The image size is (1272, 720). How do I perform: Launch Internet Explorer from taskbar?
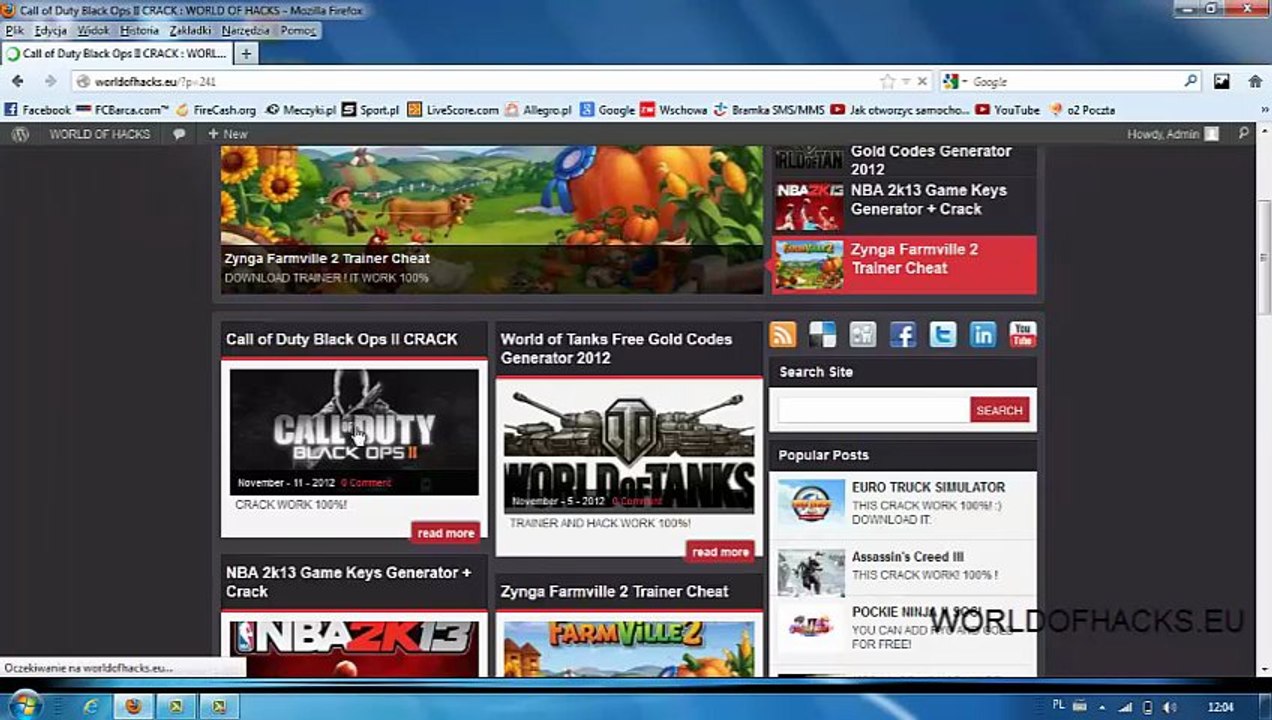[91, 706]
